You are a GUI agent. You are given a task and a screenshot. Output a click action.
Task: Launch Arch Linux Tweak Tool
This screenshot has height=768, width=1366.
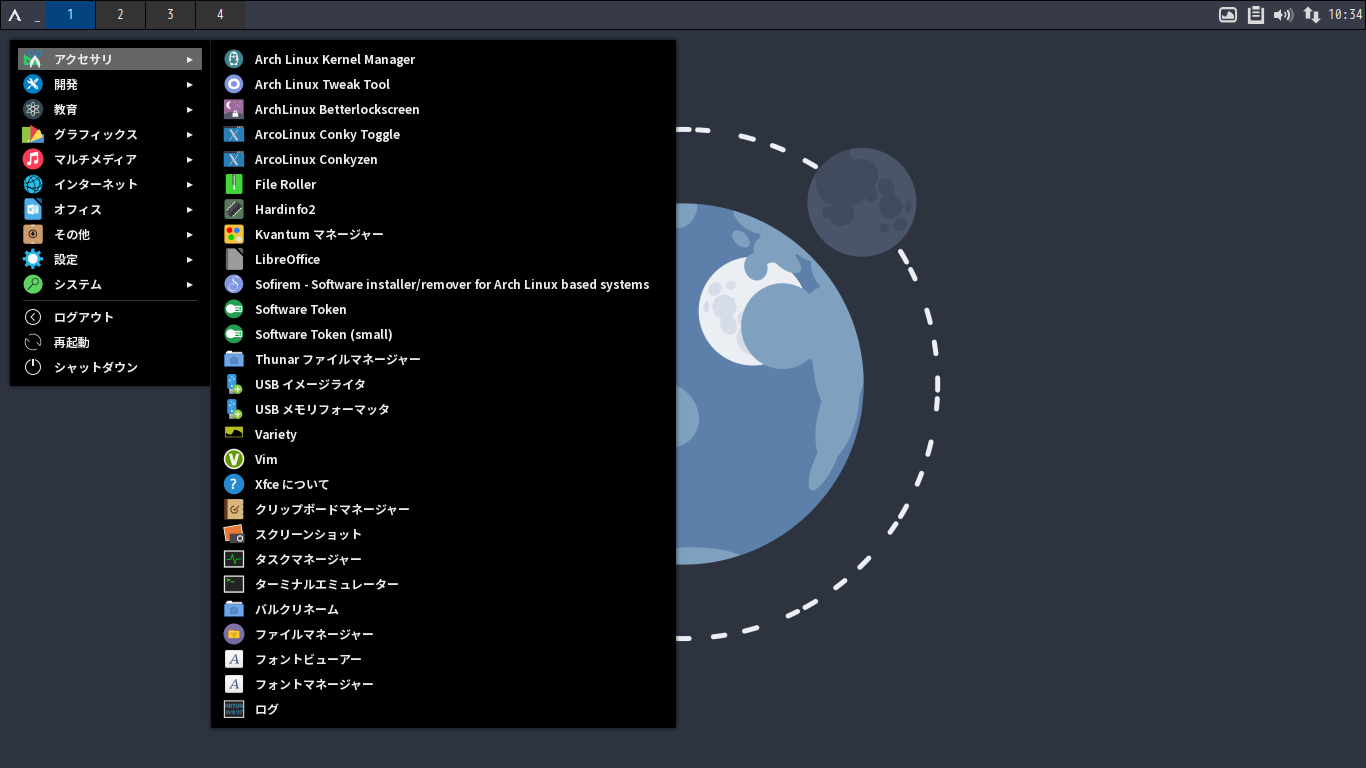pos(443,84)
